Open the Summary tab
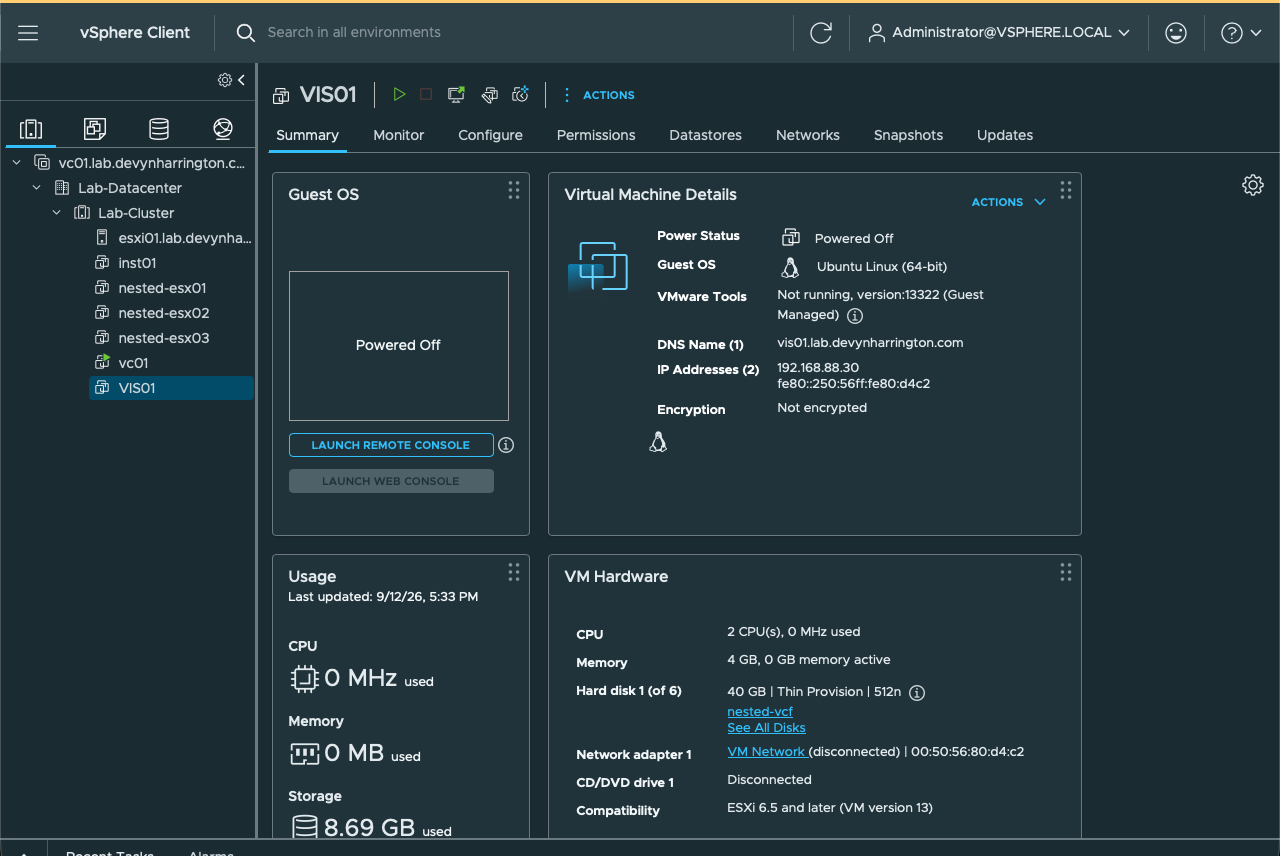The height and width of the screenshot is (856, 1280). tap(307, 135)
